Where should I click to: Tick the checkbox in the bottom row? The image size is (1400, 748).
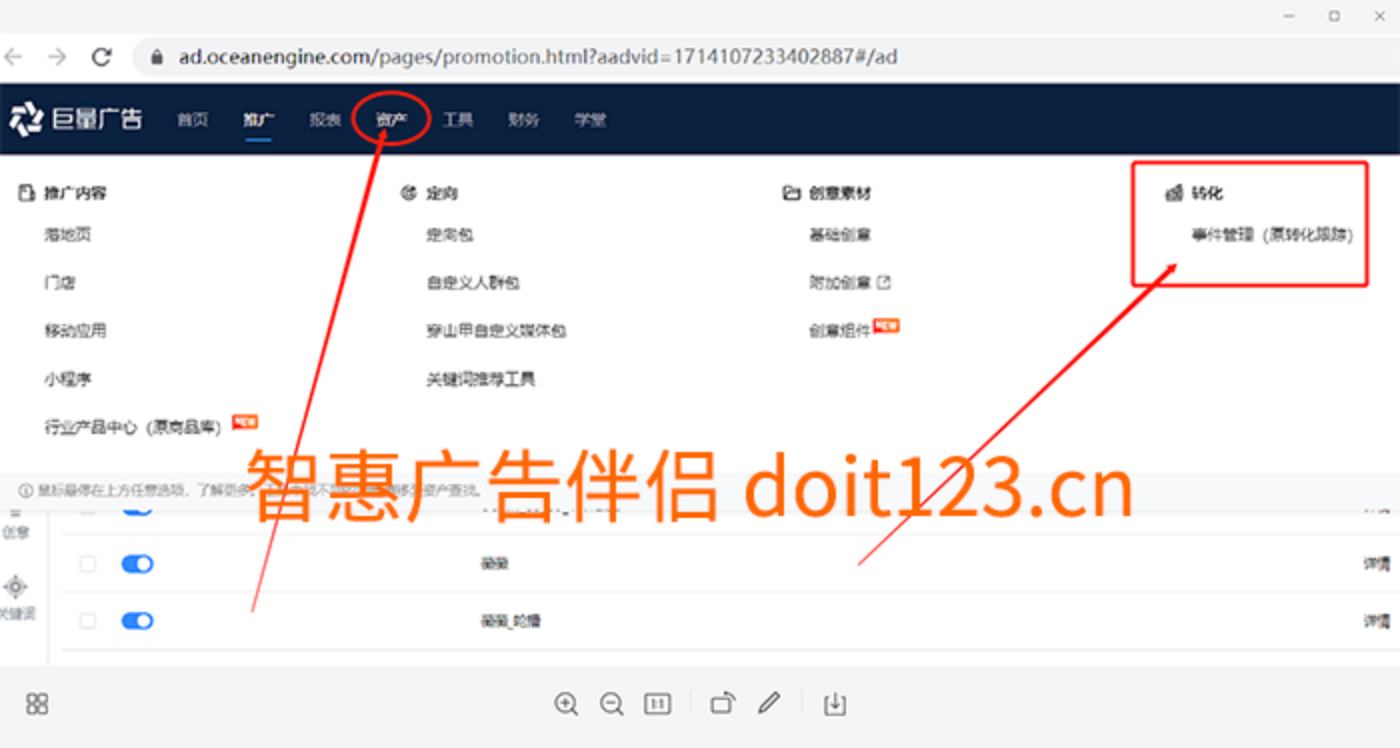click(x=88, y=621)
